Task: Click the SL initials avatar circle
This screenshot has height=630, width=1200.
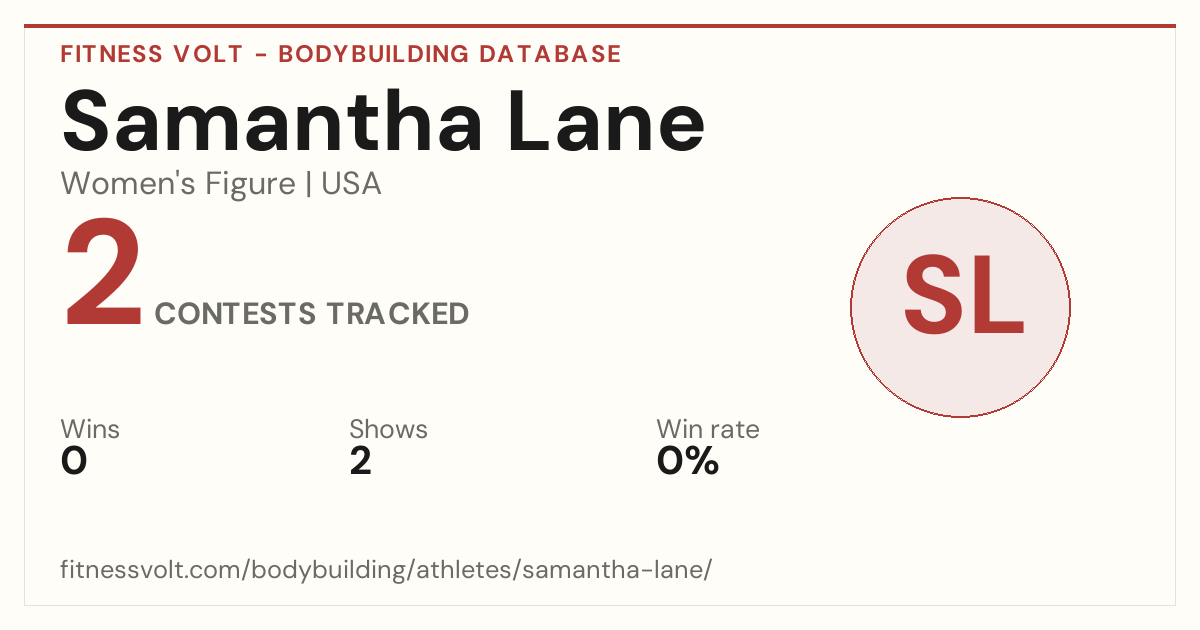Action: tap(960, 307)
